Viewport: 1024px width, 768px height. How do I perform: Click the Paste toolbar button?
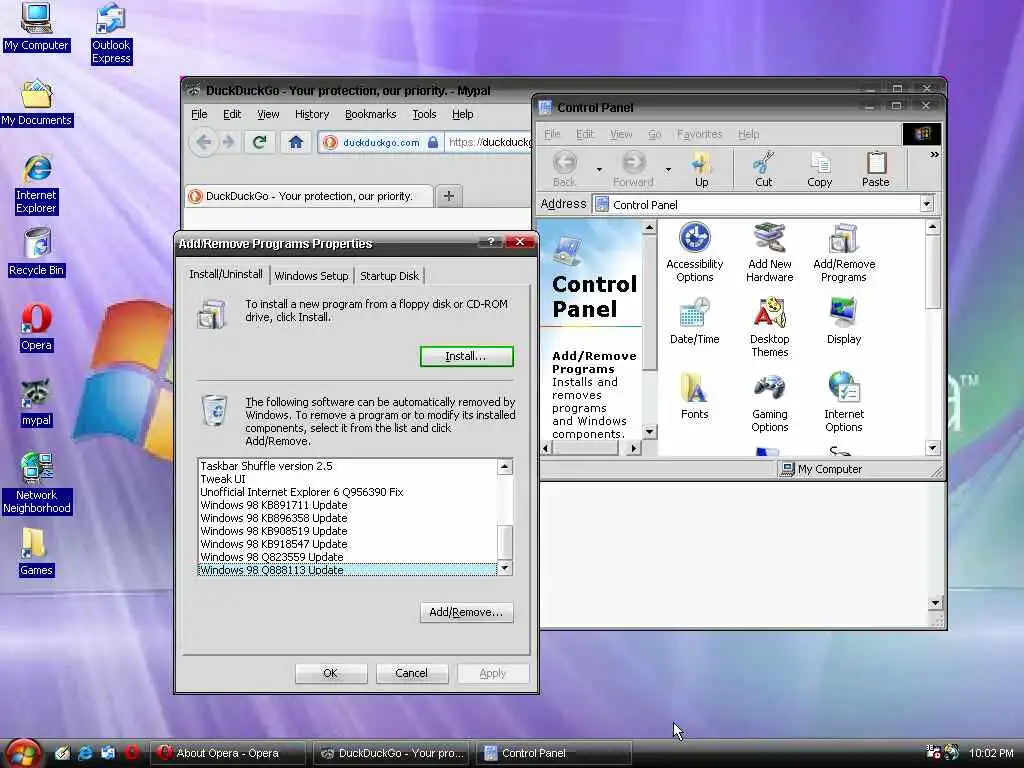[x=875, y=169]
